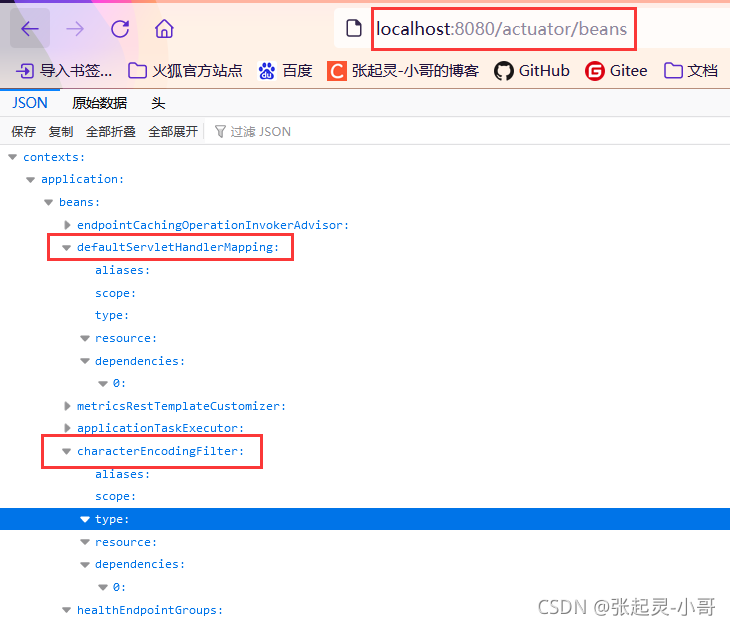
Task: Go back with the browser back arrow
Action: 30,29
